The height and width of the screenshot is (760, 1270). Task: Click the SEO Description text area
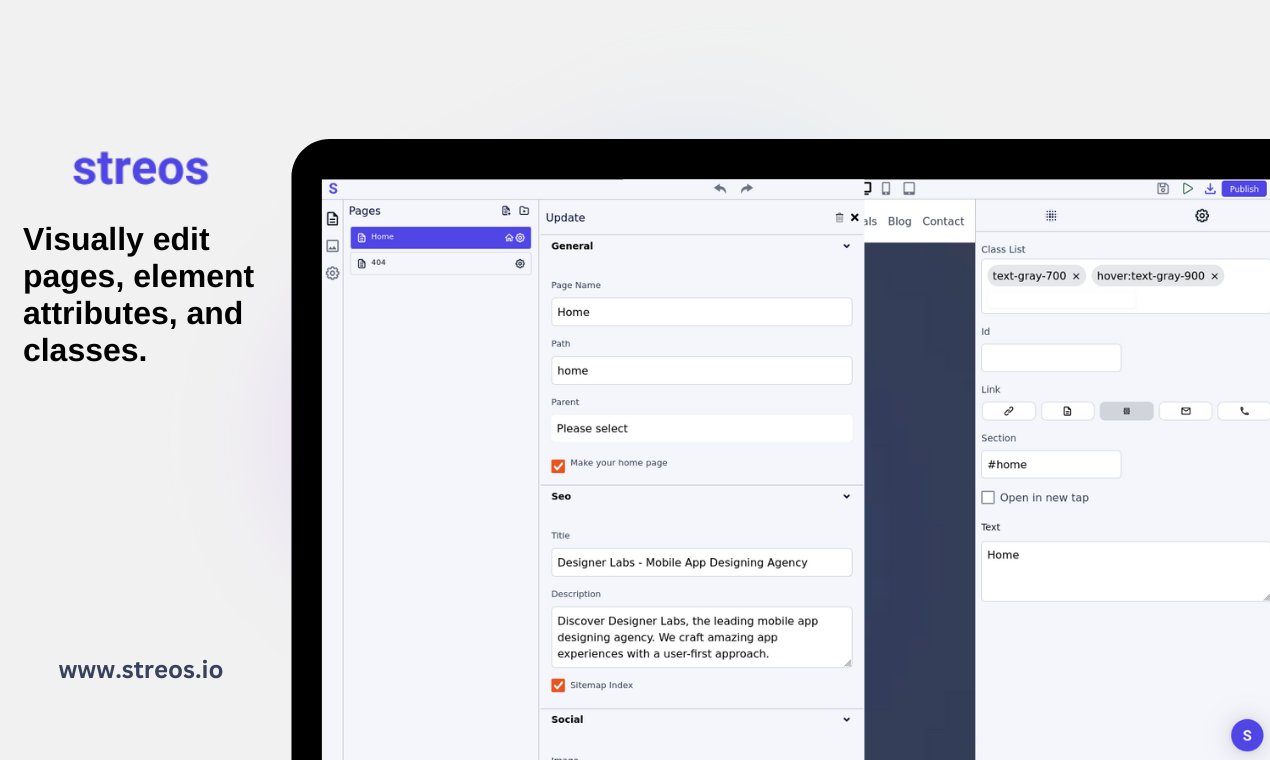coord(702,637)
